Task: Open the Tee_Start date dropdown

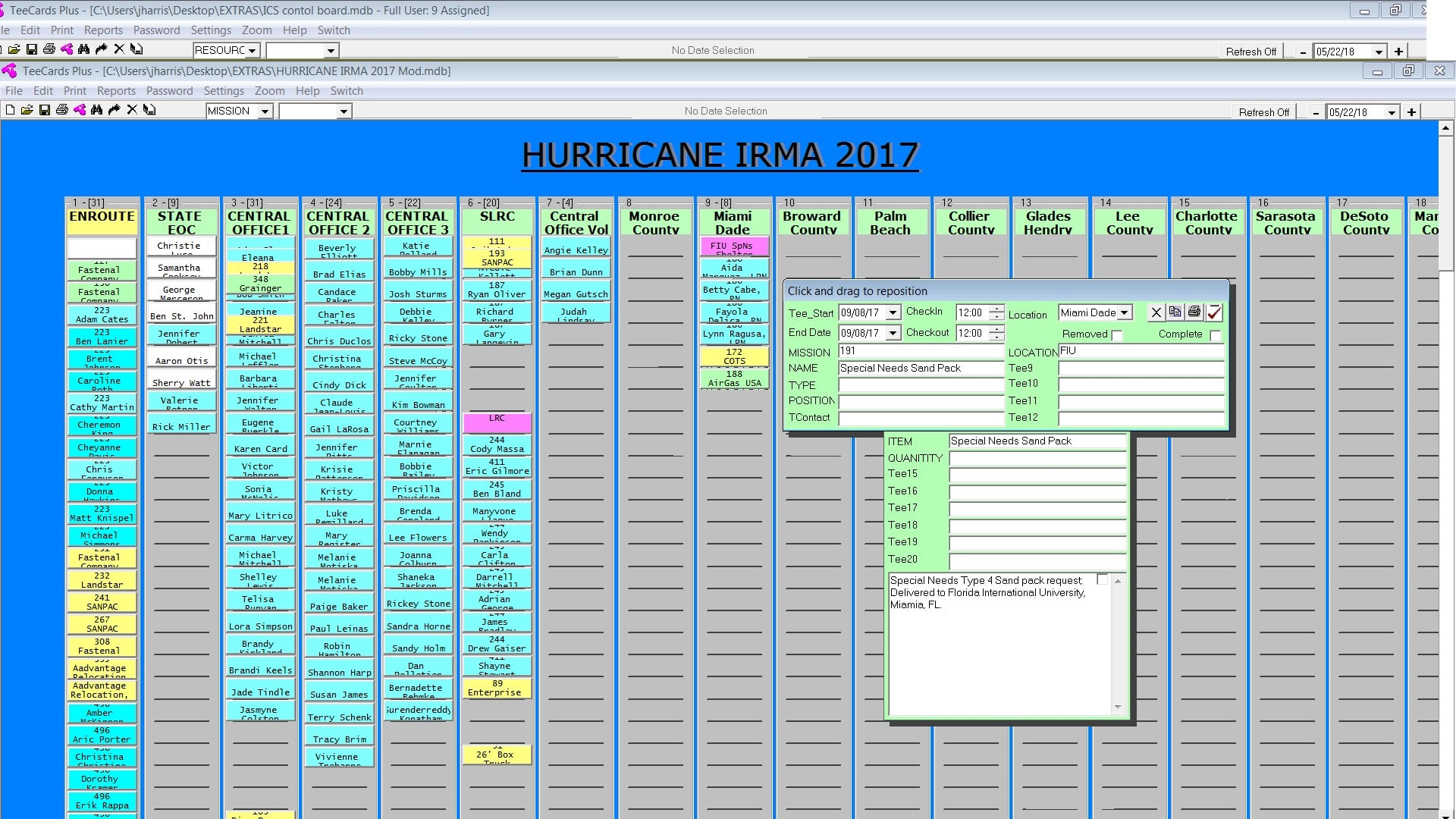Action: pyautogui.click(x=893, y=313)
